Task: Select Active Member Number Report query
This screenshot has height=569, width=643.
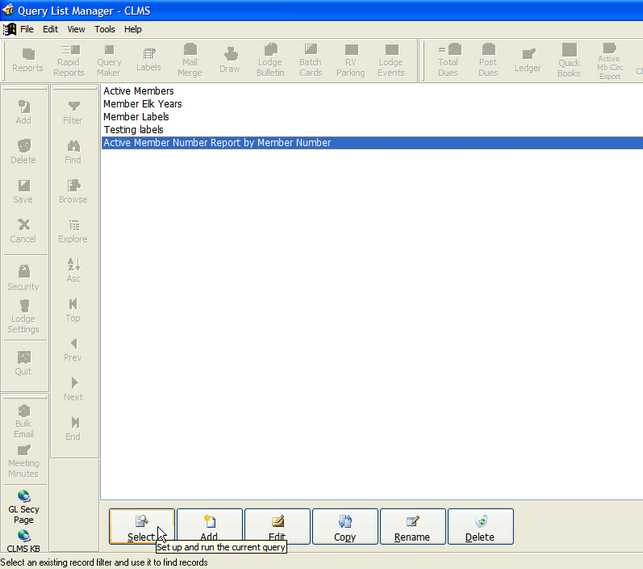Action: pos(217,143)
